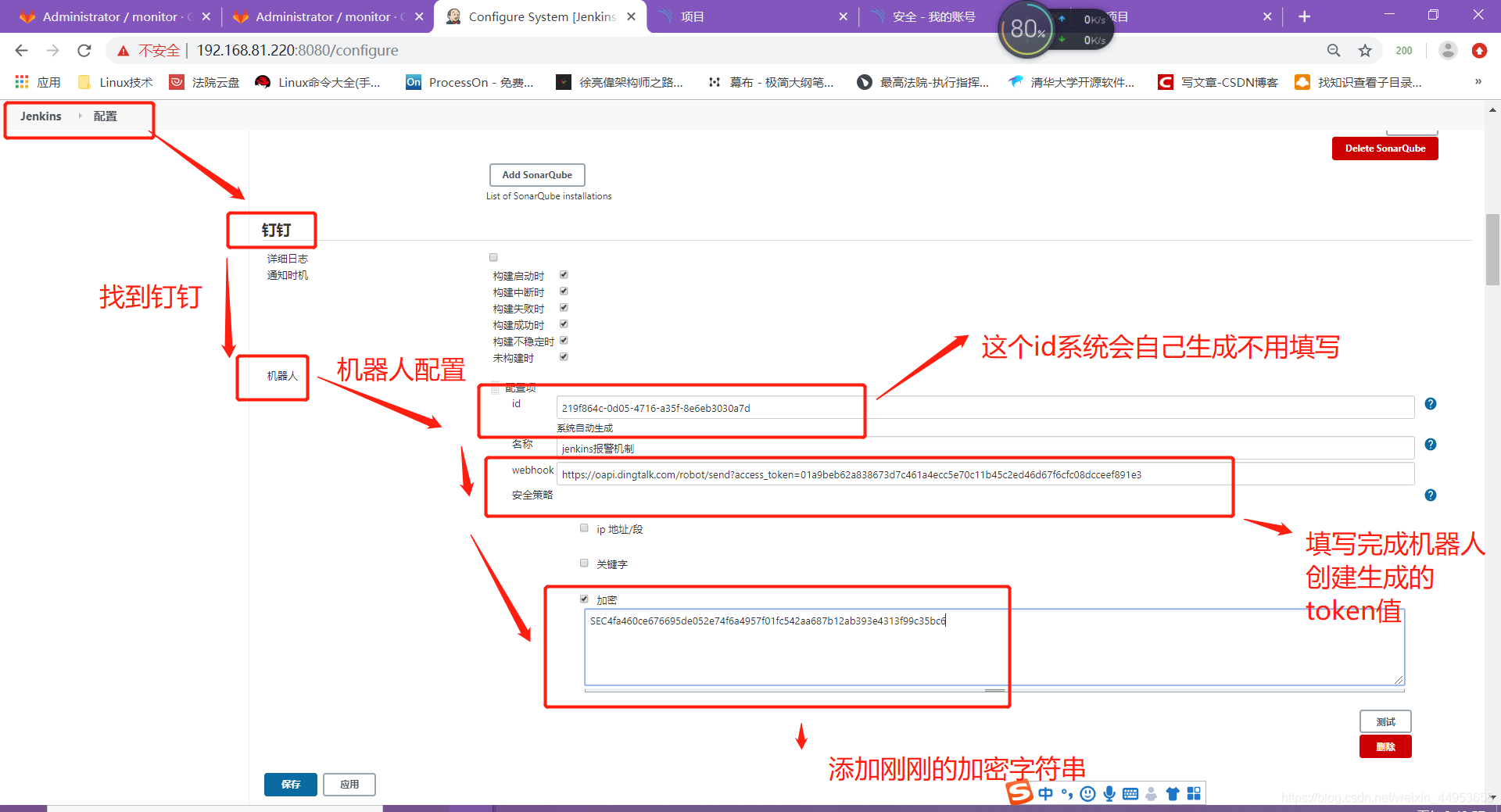Open the 清华大学开源软件 bookmark
This screenshot has width=1501, height=812.
click(1071, 82)
